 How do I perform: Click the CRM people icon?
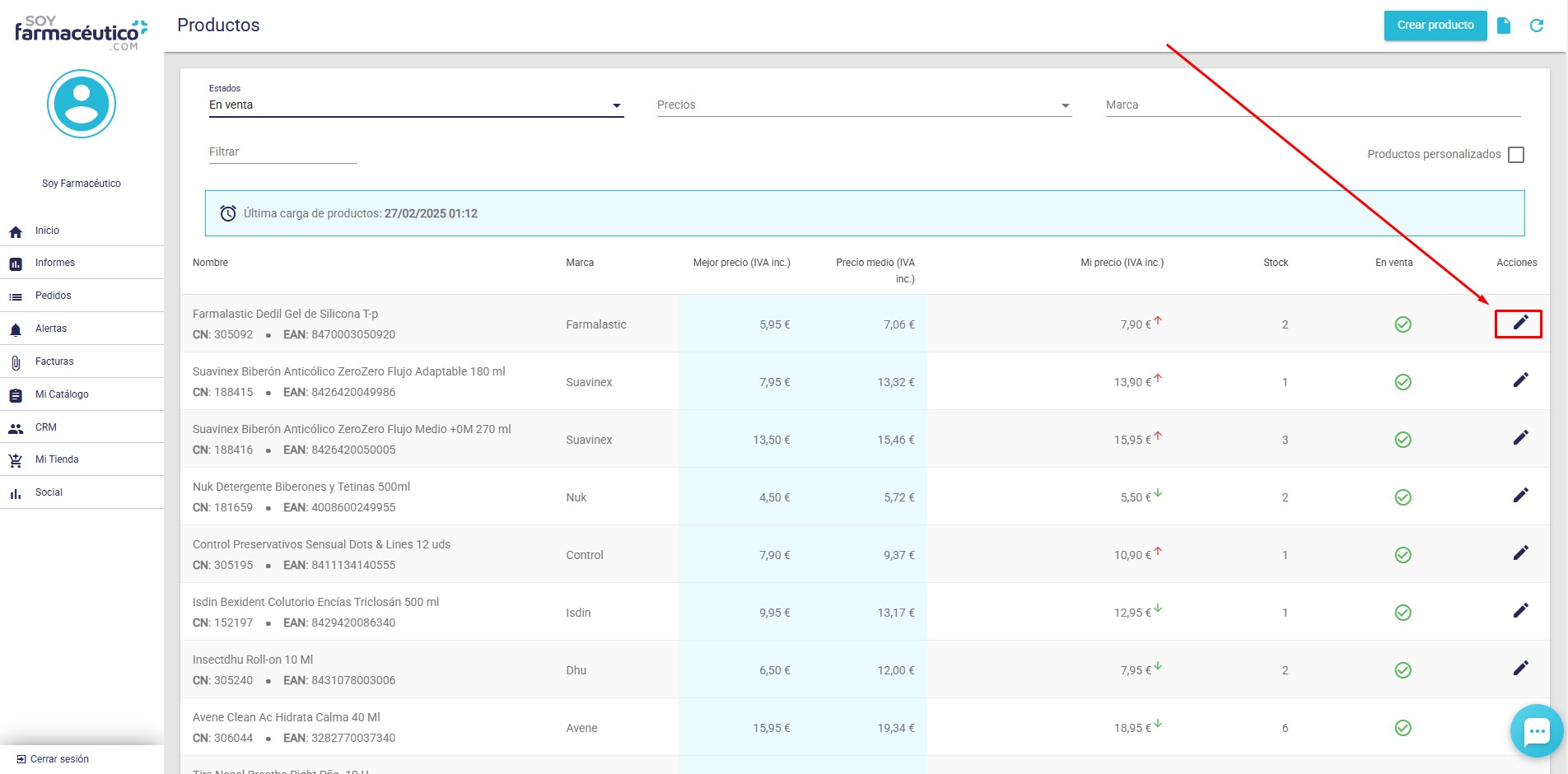[16, 429]
